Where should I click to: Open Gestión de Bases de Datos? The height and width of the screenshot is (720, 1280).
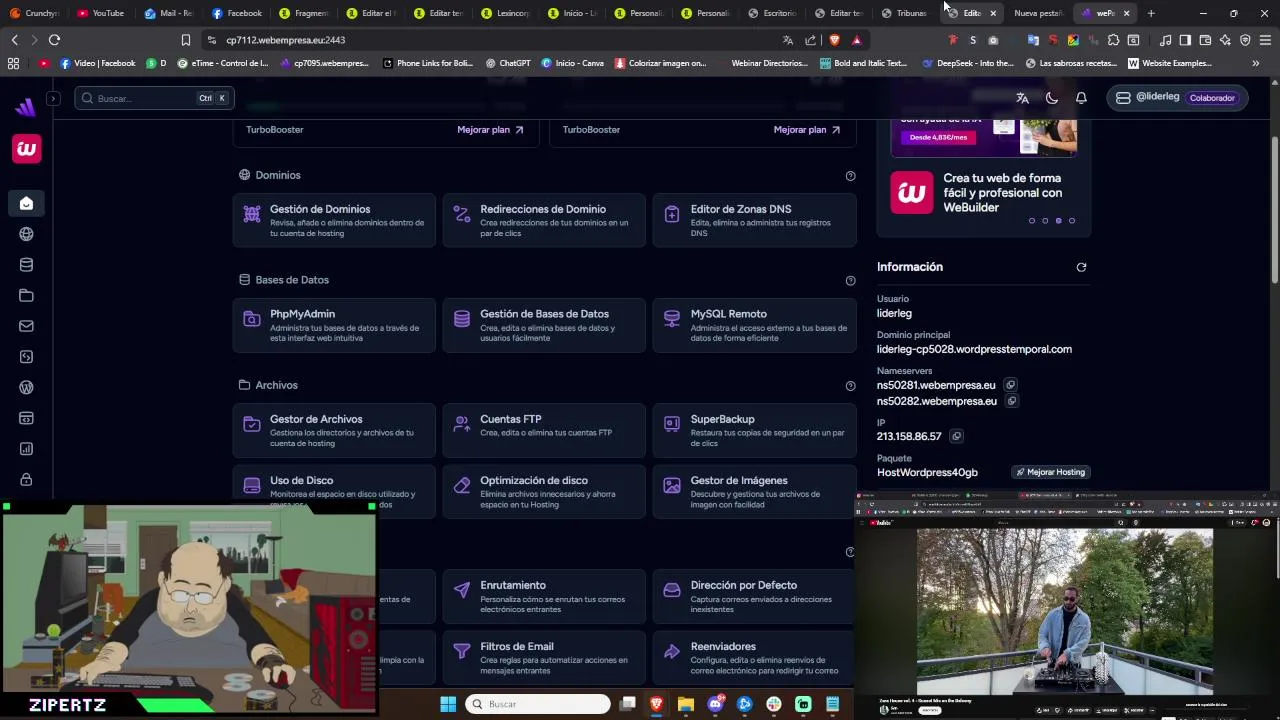coord(544,325)
